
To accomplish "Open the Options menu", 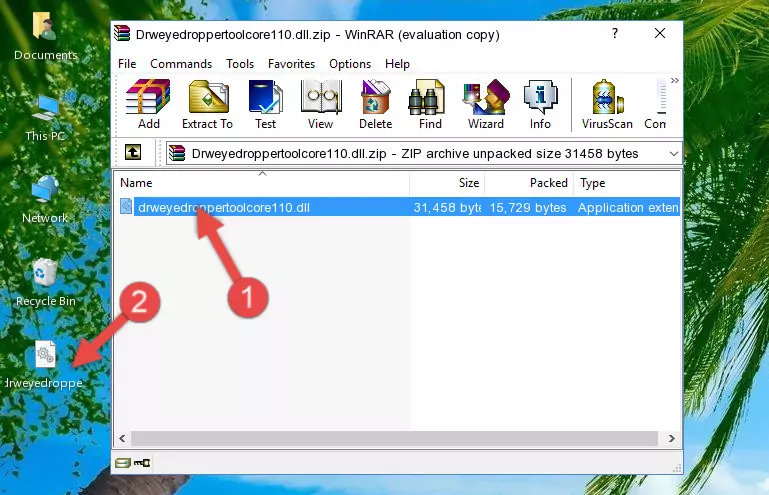I will point(350,64).
